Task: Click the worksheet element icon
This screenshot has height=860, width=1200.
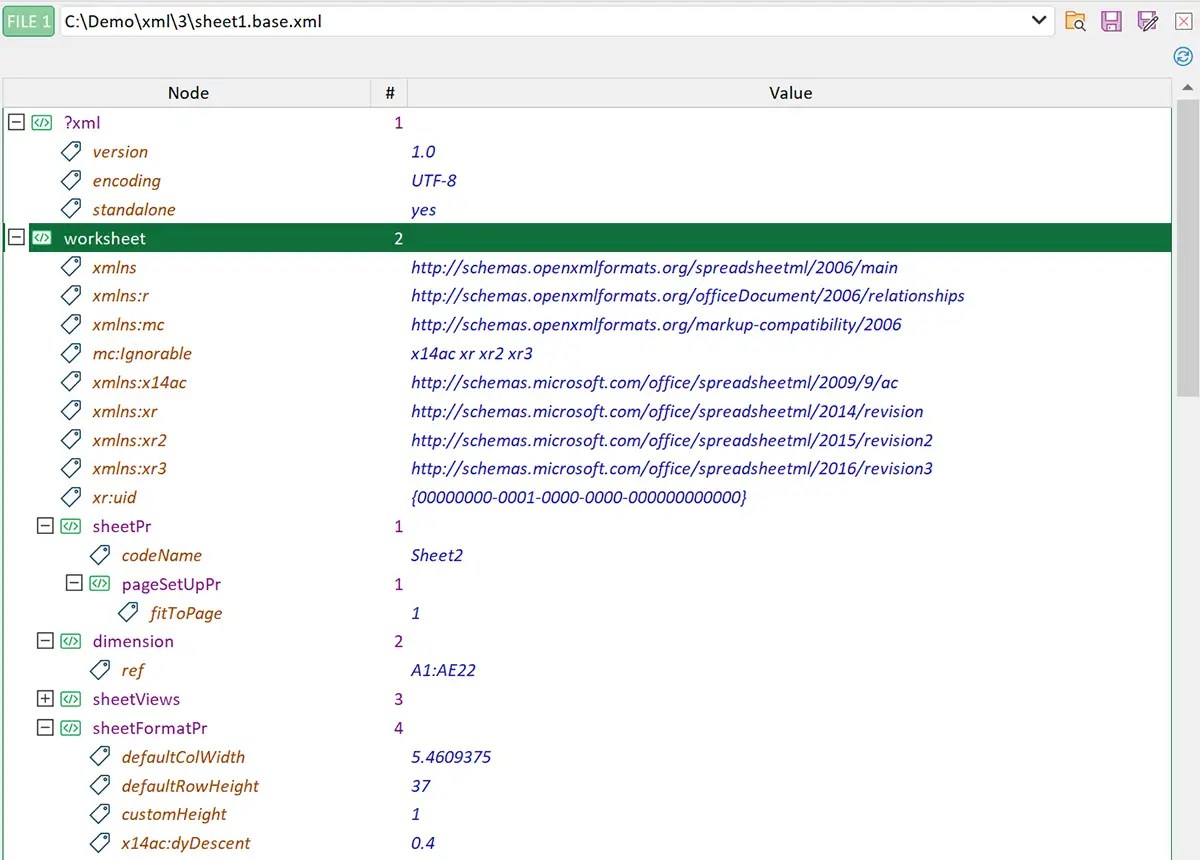Action: pyautogui.click(x=41, y=238)
